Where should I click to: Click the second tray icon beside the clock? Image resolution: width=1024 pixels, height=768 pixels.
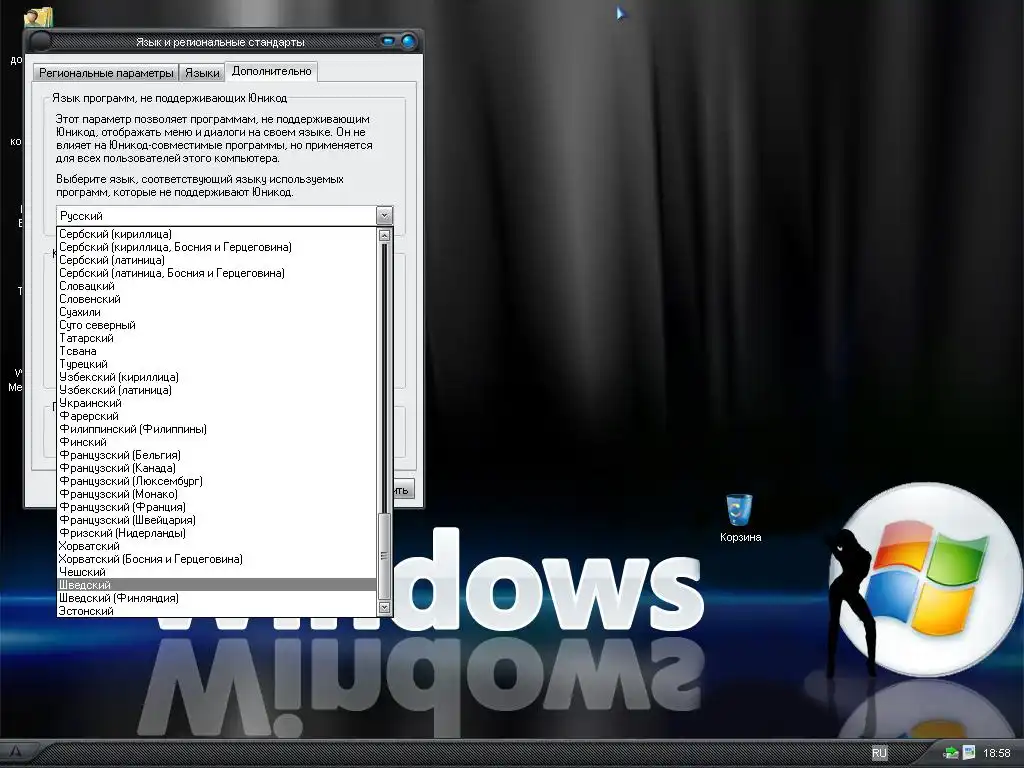tap(968, 753)
